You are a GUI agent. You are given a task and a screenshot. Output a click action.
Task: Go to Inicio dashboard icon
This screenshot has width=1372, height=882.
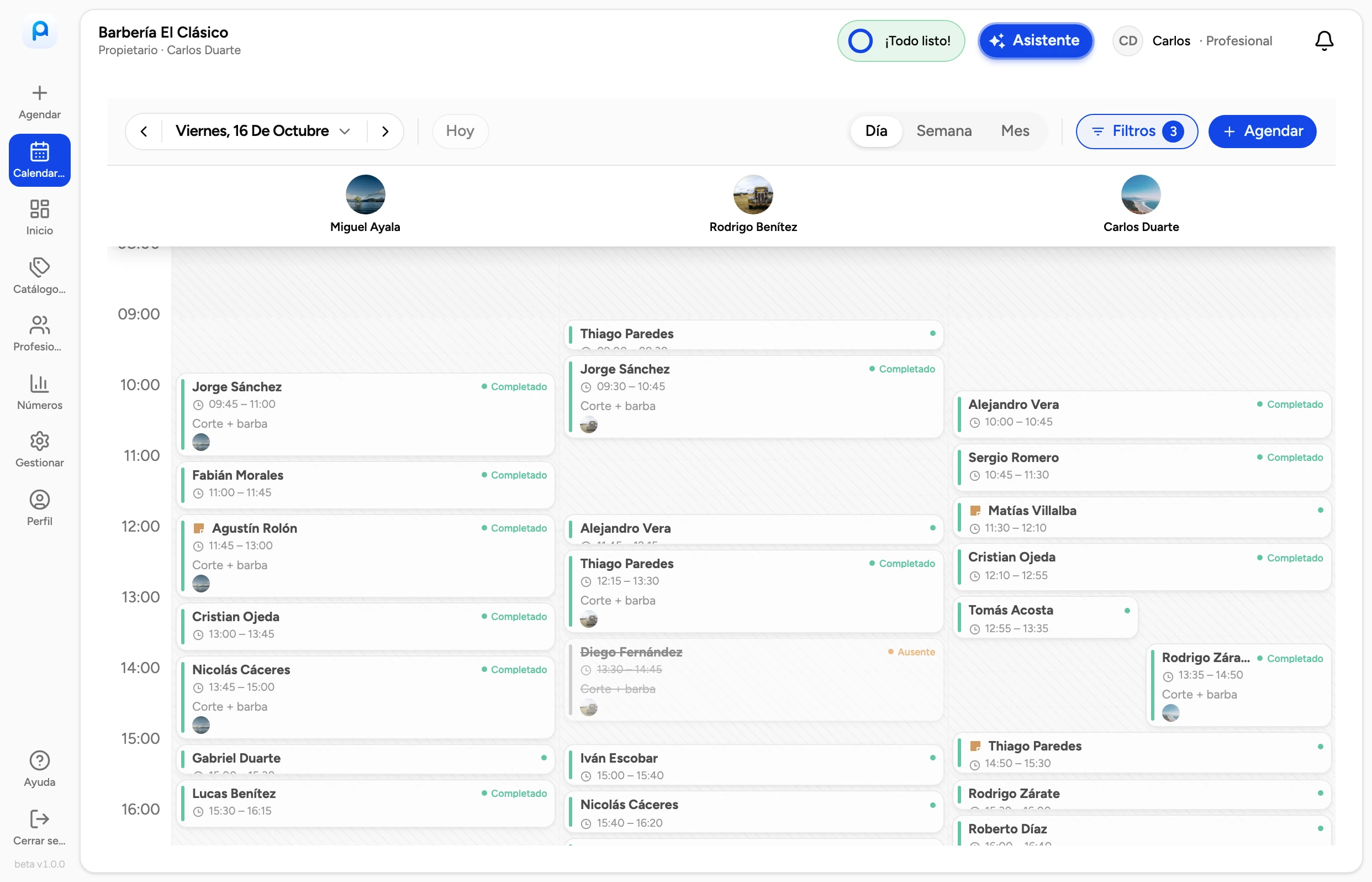pyautogui.click(x=40, y=209)
